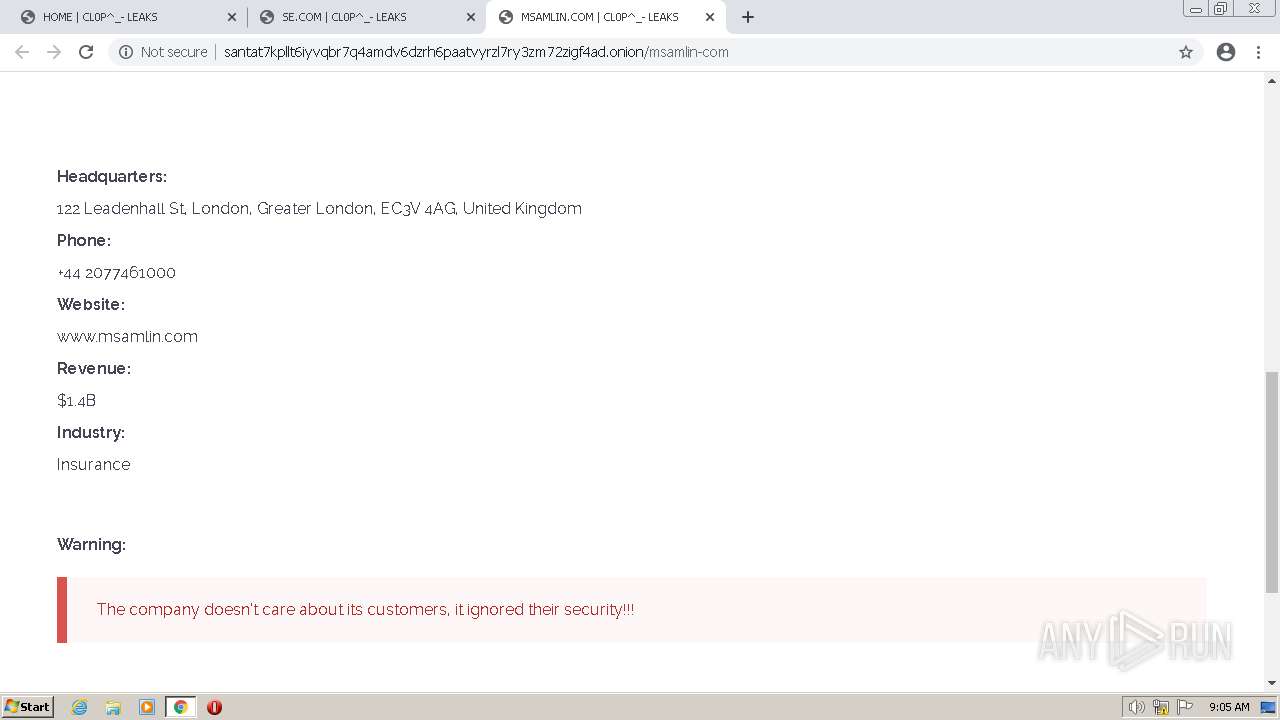This screenshot has height=720, width=1280.
Task: Open the Windows Start menu
Action: coord(28,706)
